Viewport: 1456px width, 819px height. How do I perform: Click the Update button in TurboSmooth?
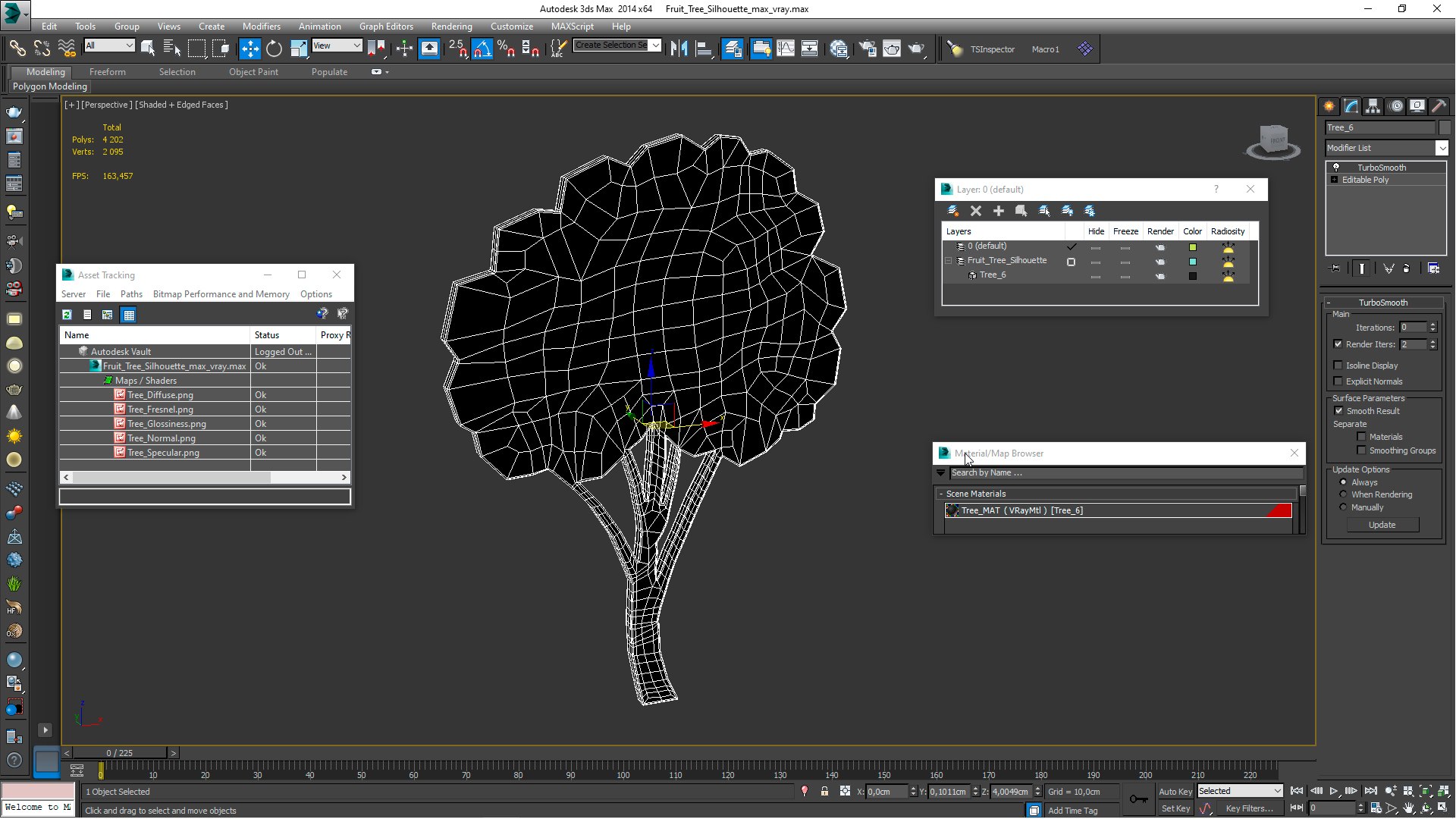point(1382,525)
